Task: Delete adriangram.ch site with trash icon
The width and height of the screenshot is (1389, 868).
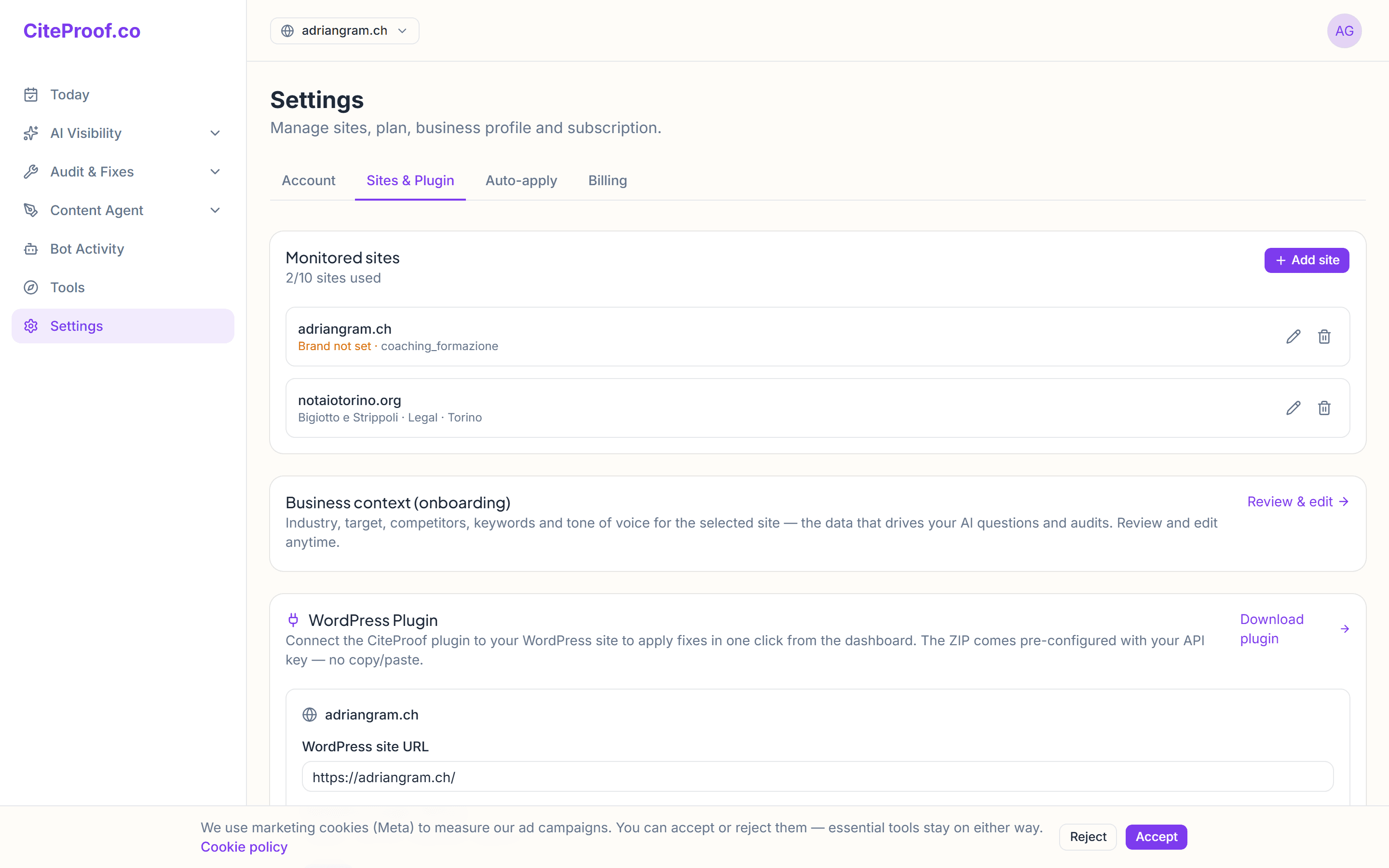Action: [1324, 337]
